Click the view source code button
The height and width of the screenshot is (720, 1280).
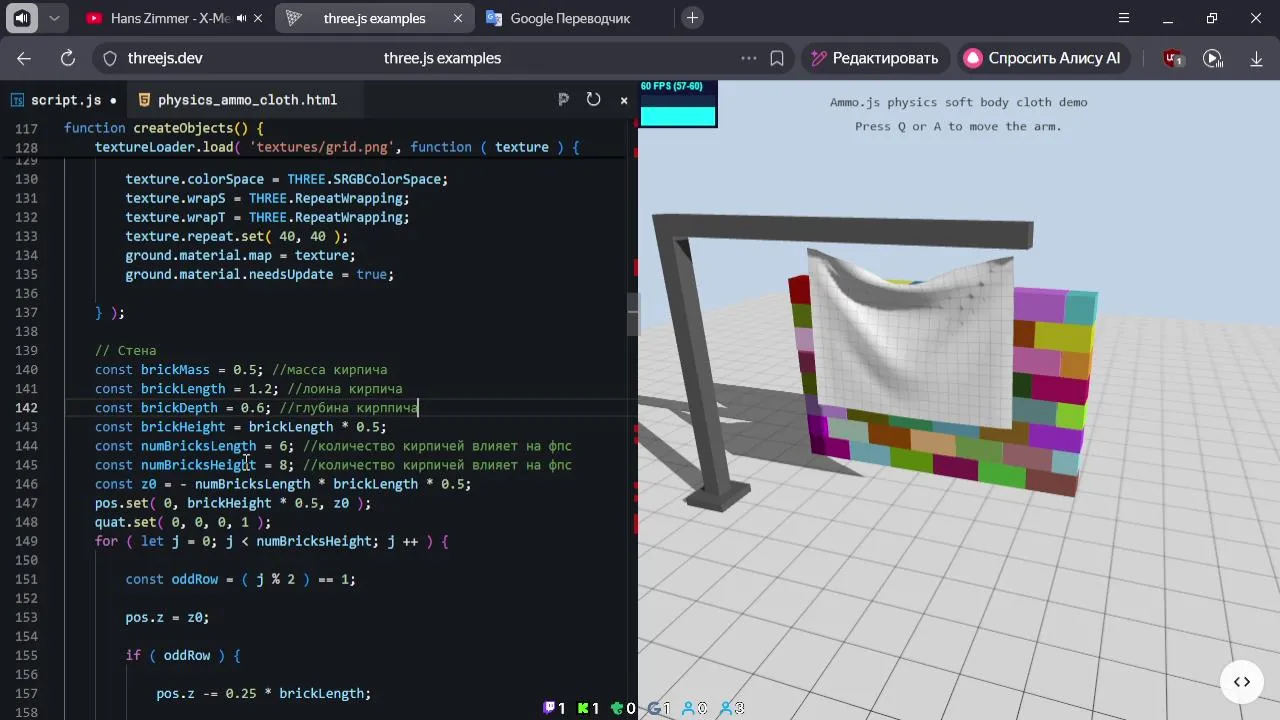pyautogui.click(x=1241, y=682)
